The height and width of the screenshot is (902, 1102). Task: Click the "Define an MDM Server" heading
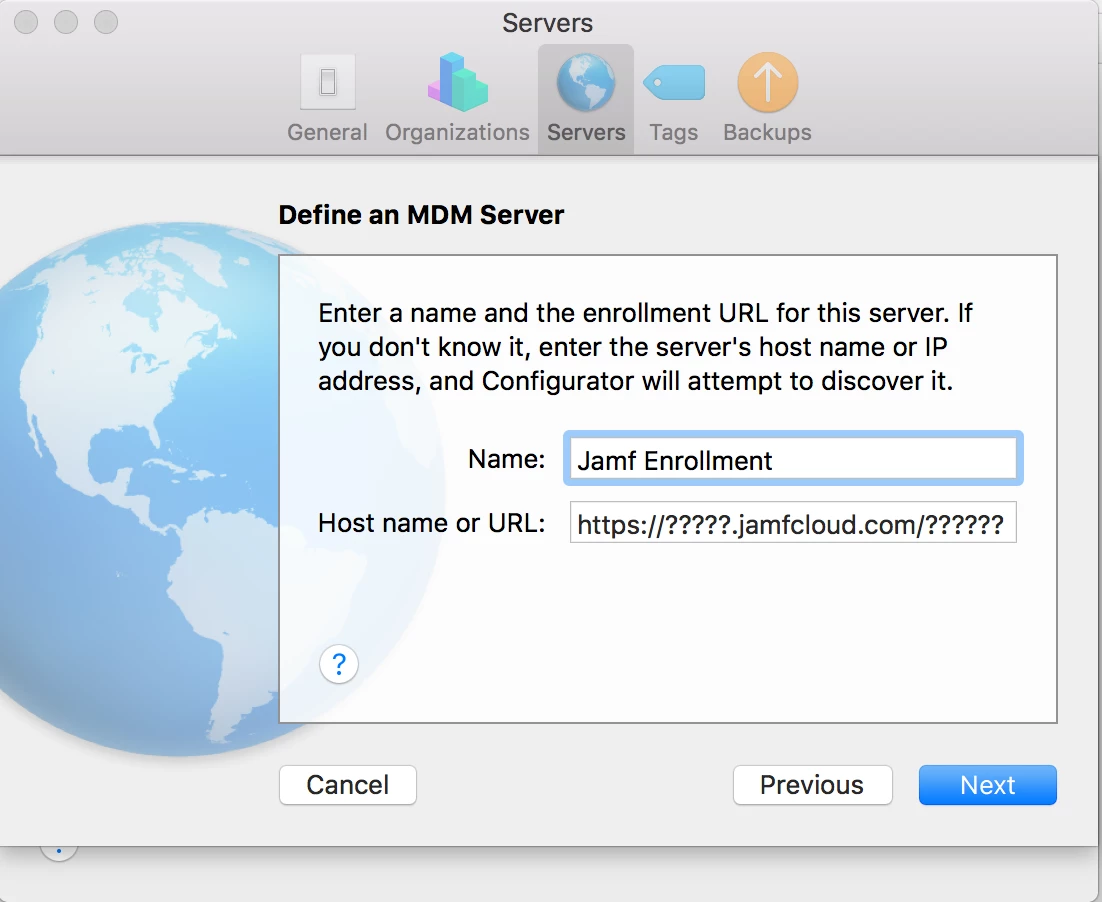pyautogui.click(x=421, y=215)
